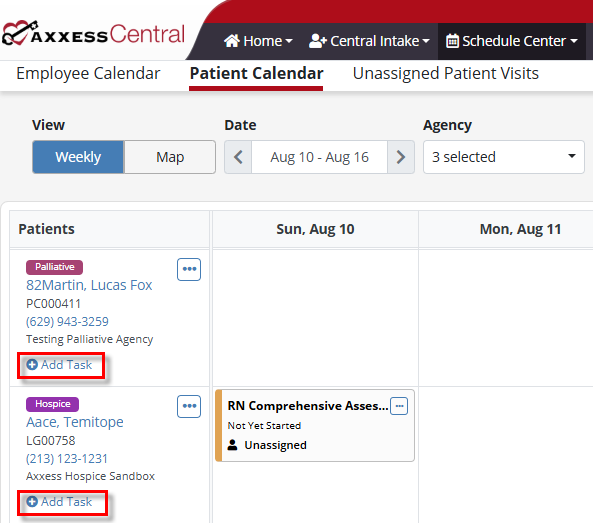
Task: Click phone number (629) 943-3259
Action: click(67, 321)
